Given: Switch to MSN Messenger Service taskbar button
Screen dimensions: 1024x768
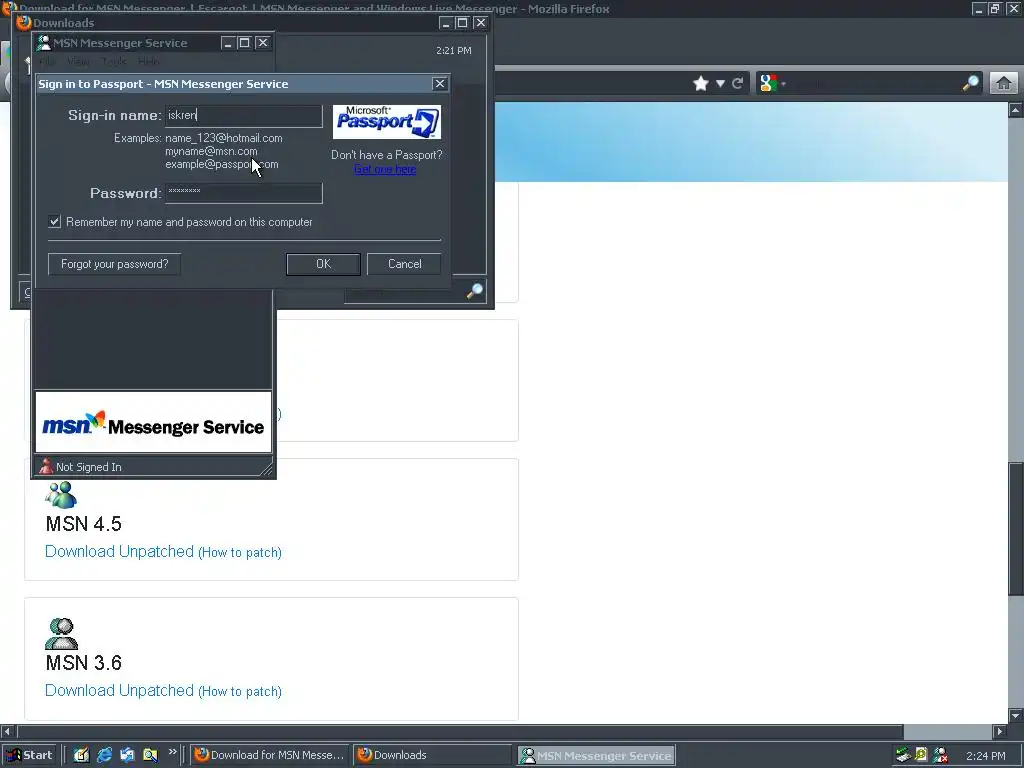Looking at the screenshot, I should (x=596, y=756).
